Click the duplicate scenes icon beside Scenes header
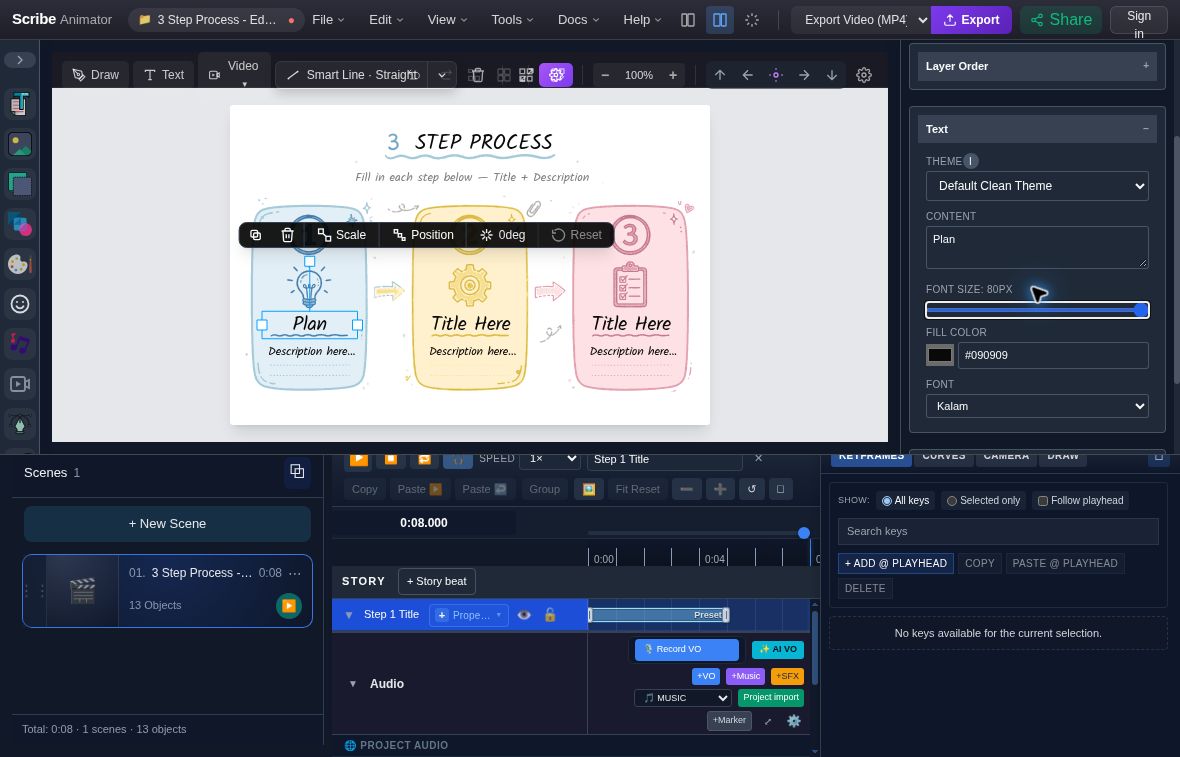The width and height of the screenshot is (1180, 757). [297, 472]
